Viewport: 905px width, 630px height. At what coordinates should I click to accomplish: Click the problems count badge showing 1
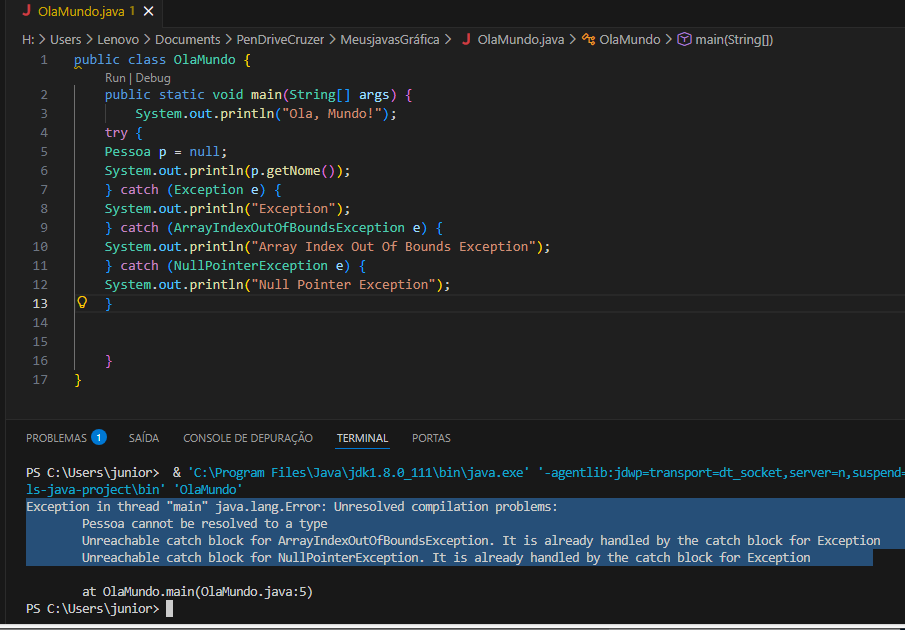pyautogui.click(x=99, y=437)
